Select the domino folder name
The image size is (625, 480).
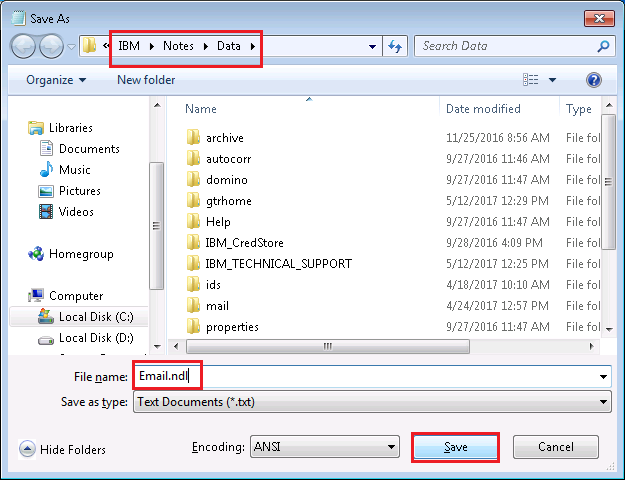pos(227,180)
